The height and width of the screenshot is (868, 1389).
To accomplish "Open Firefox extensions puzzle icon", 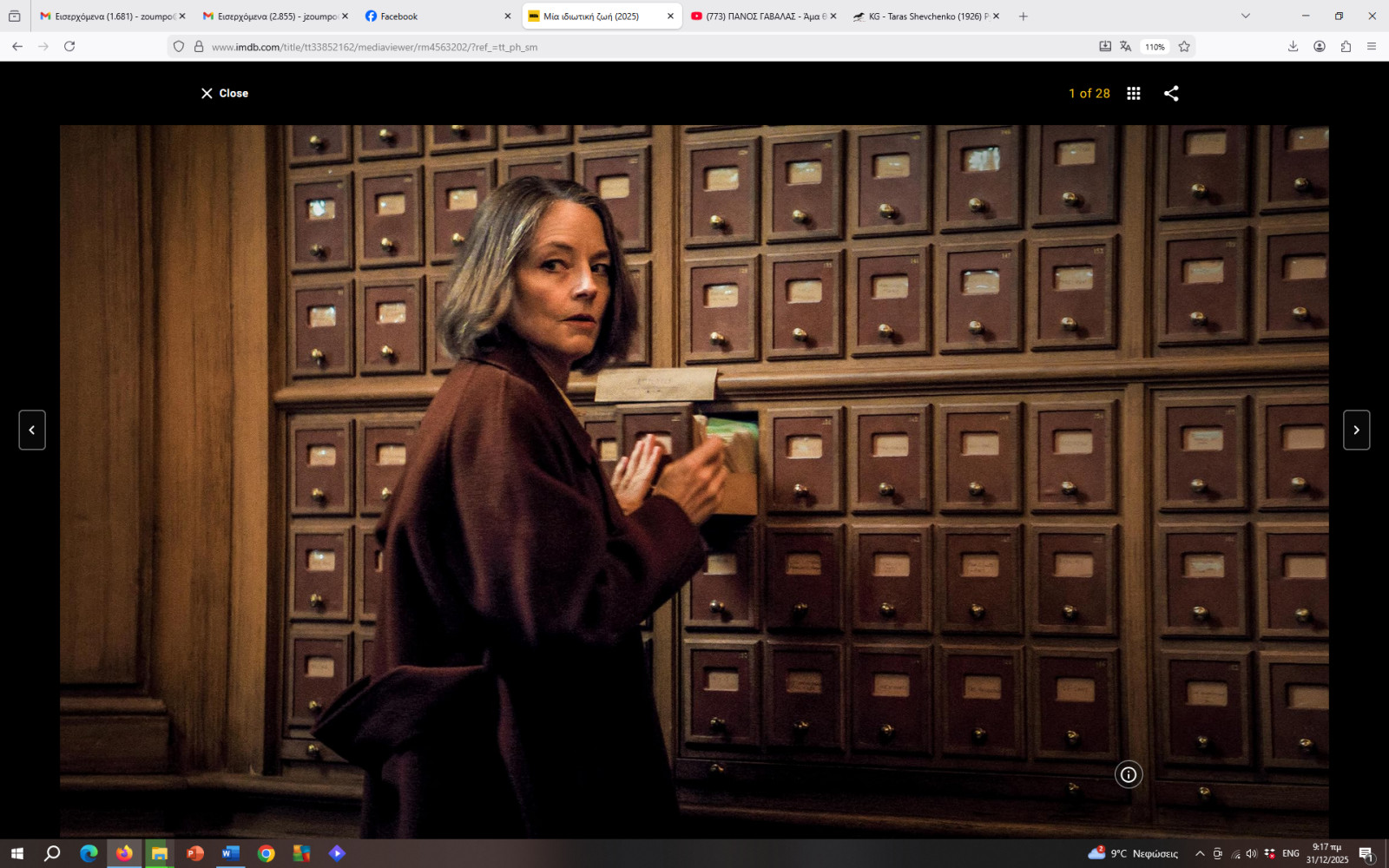I will click(1346, 47).
